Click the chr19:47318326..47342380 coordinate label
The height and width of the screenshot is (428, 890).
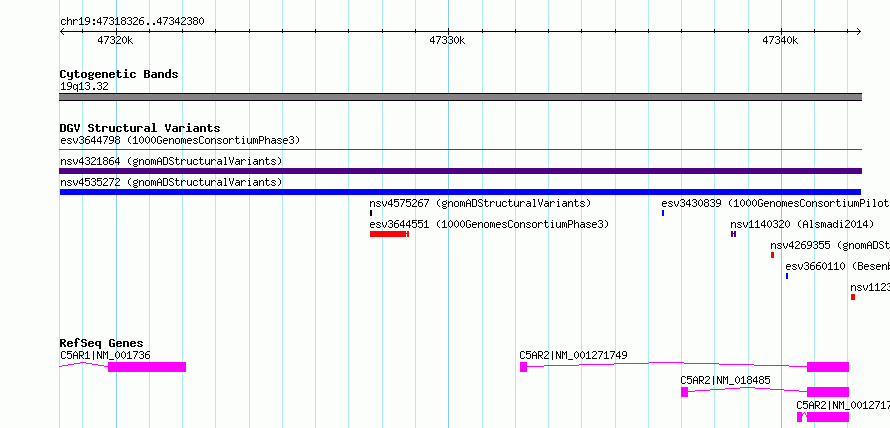pyautogui.click(x=132, y=22)
